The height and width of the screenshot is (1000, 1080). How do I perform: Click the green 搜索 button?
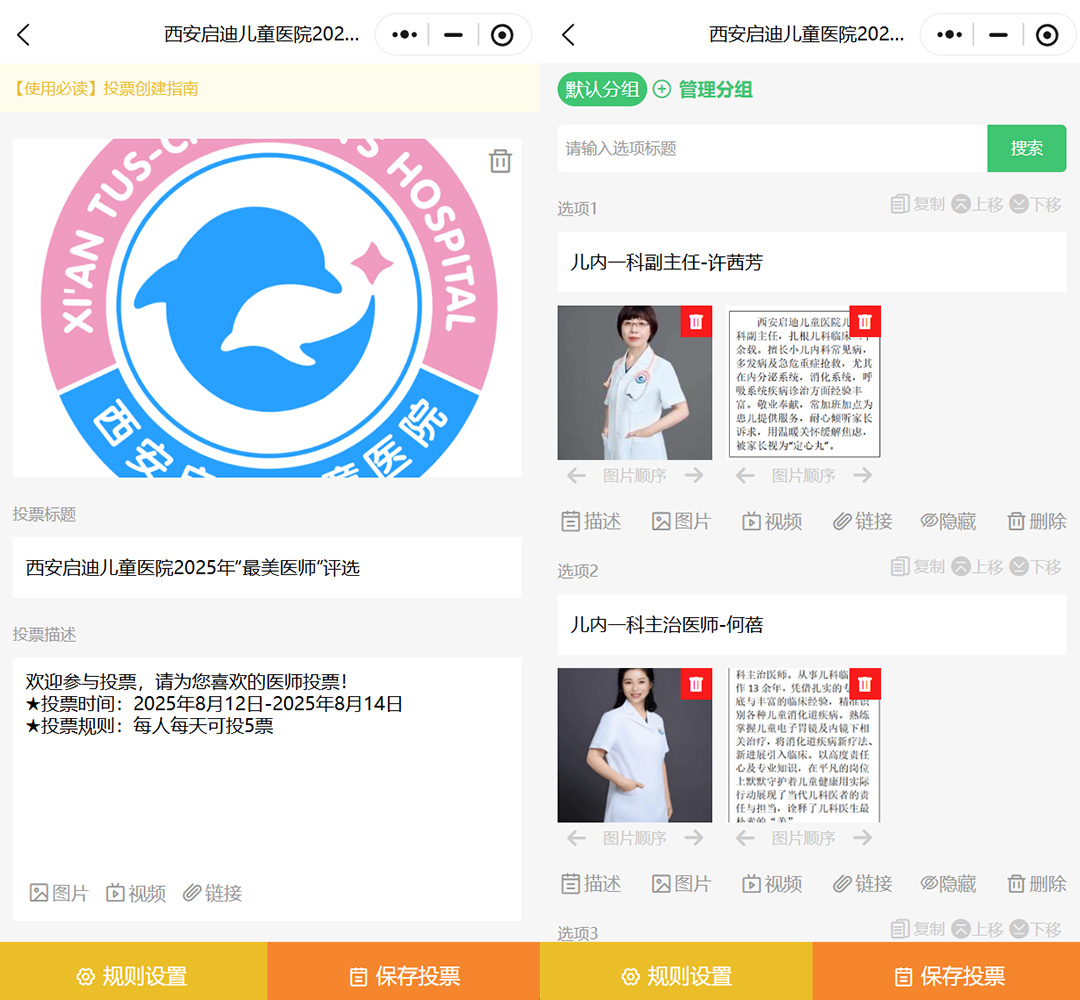[1026, 148]
